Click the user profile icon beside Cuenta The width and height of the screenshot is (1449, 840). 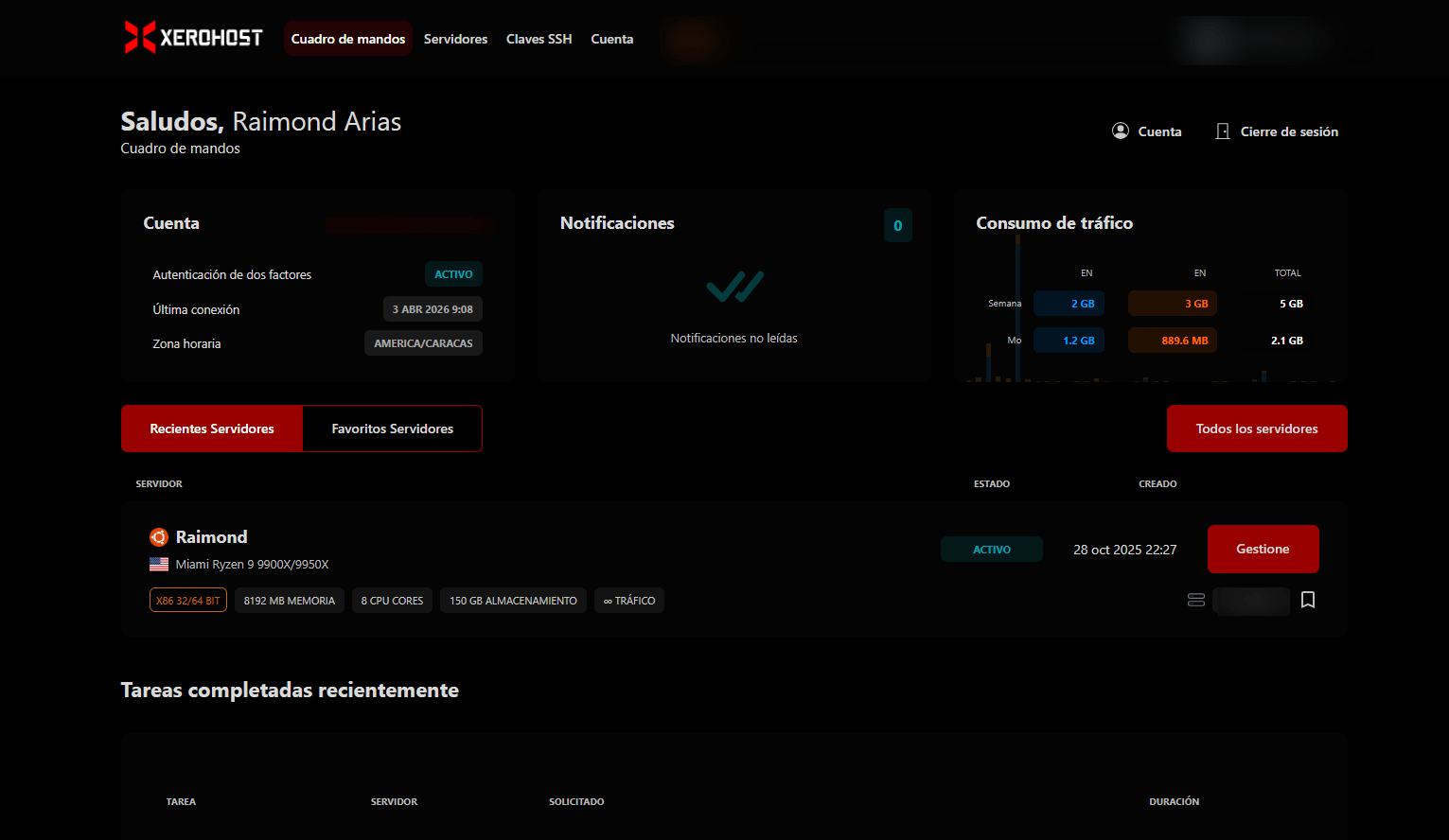point(1121,131)
